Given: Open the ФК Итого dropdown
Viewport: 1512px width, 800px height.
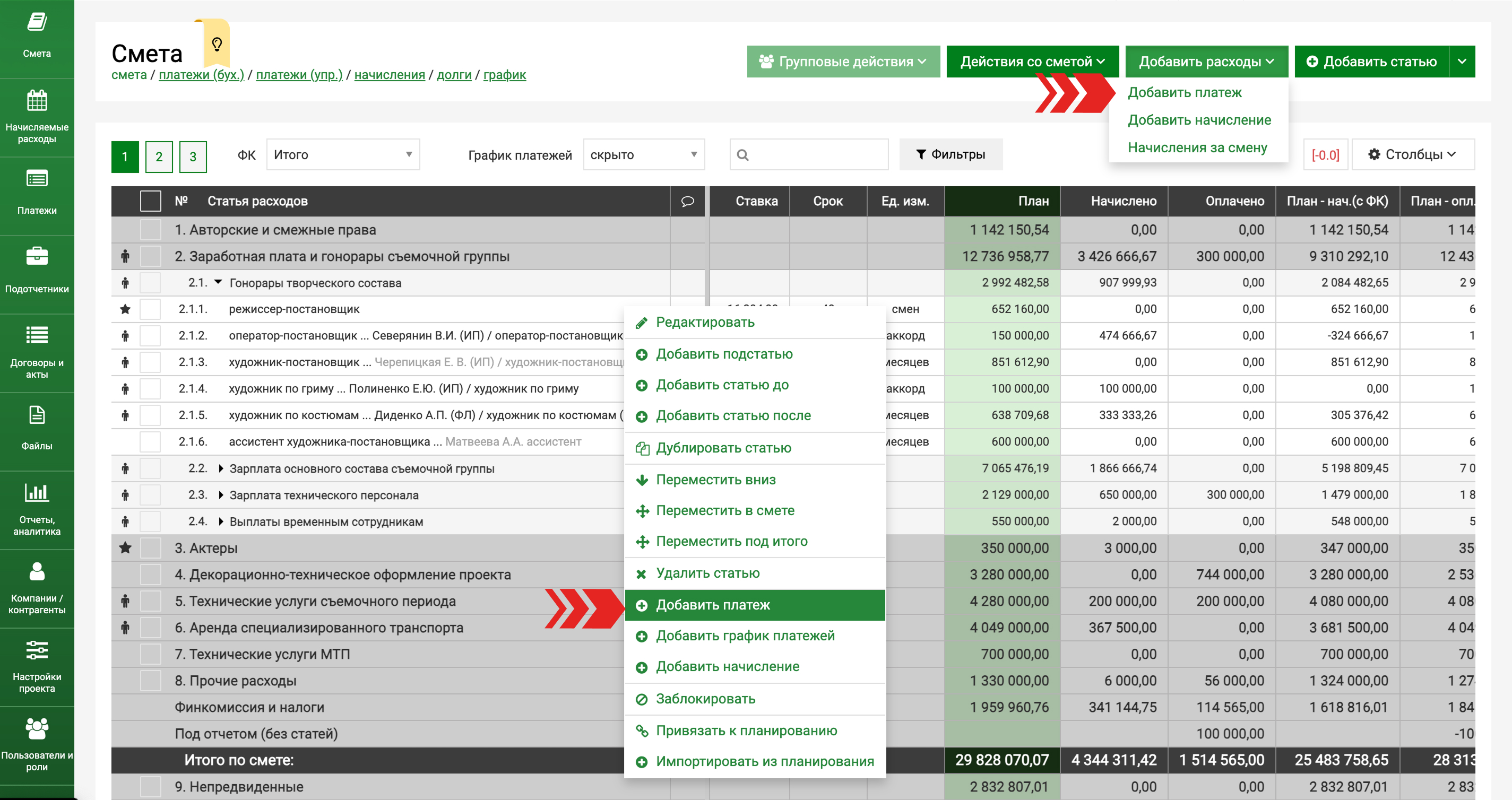Looking at the screenshot, I should [x=343, y=154].
